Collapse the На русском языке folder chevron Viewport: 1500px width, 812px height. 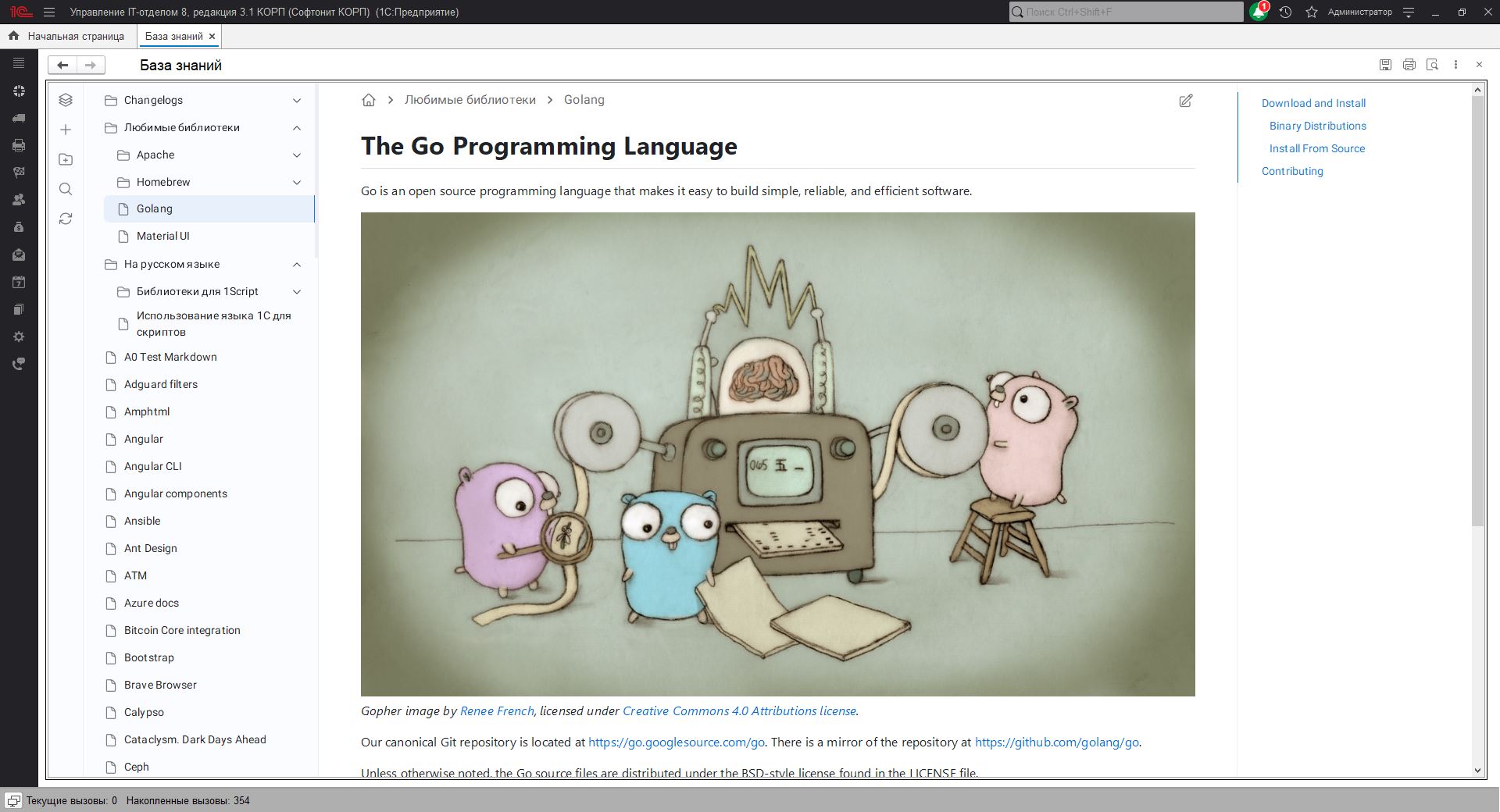(297, 265)
